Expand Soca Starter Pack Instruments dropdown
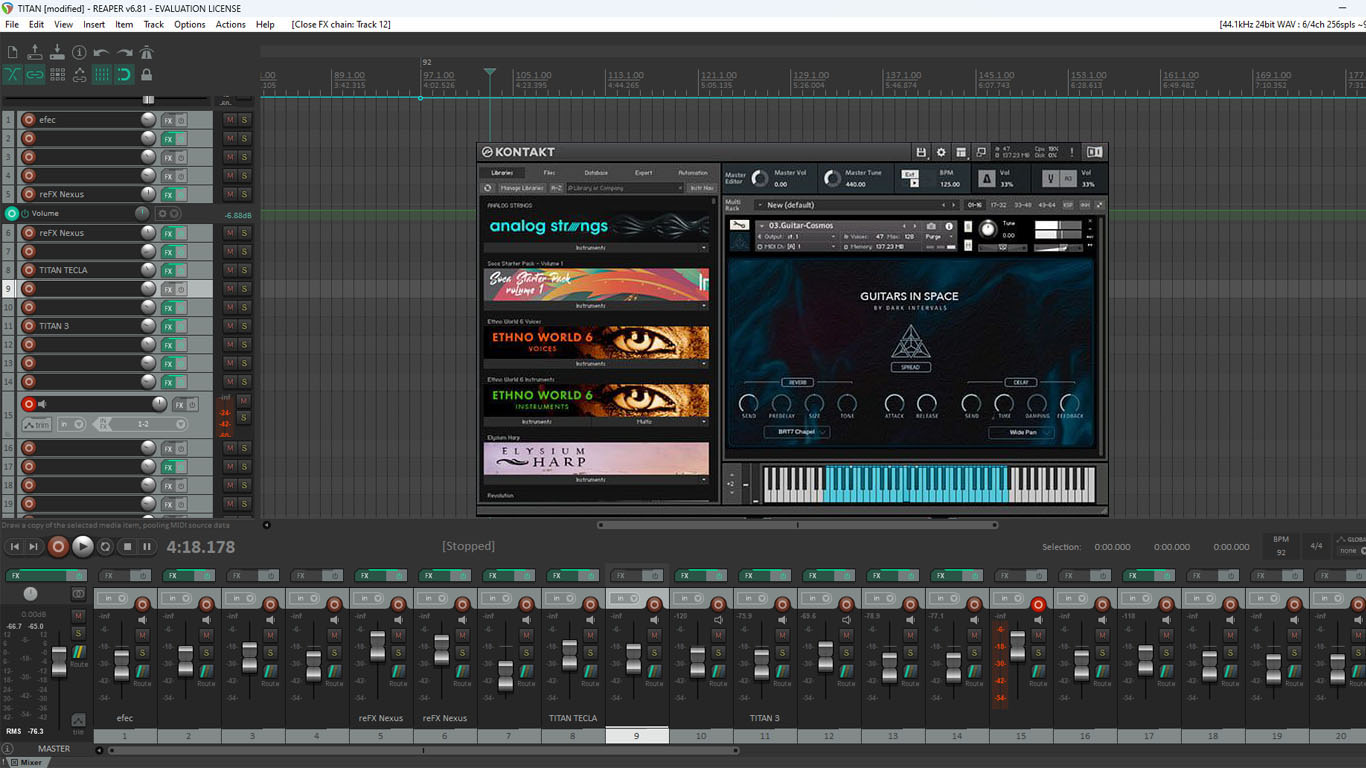 597,306
